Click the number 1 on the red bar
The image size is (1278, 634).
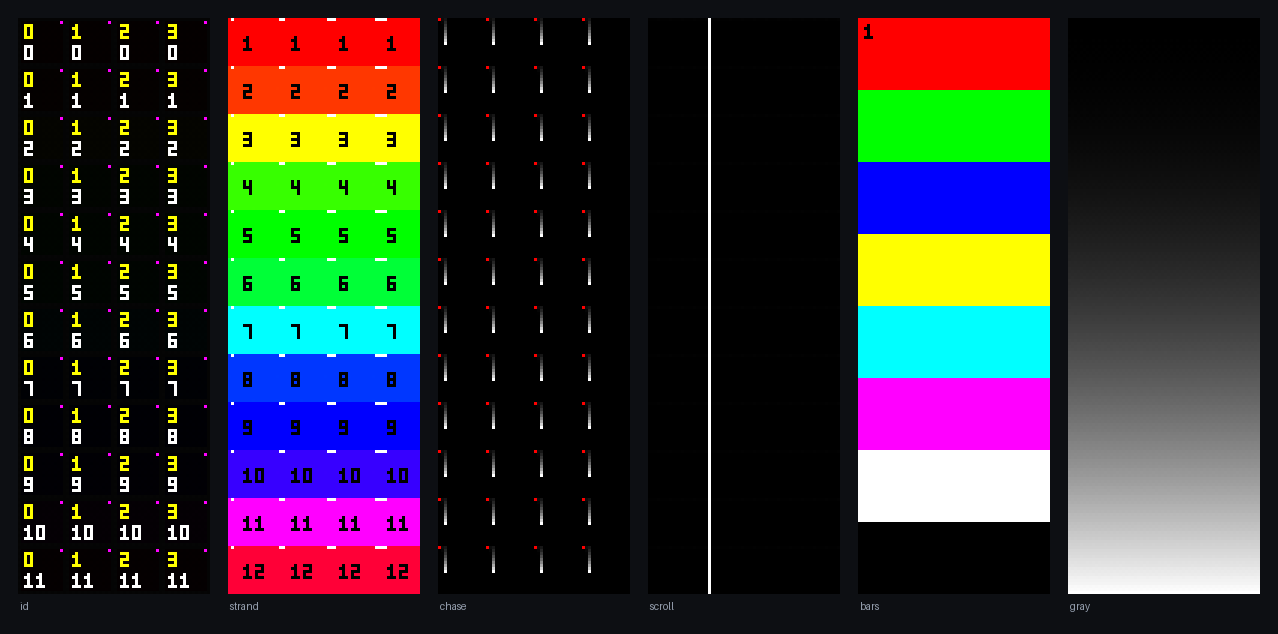tap(868, 32)
